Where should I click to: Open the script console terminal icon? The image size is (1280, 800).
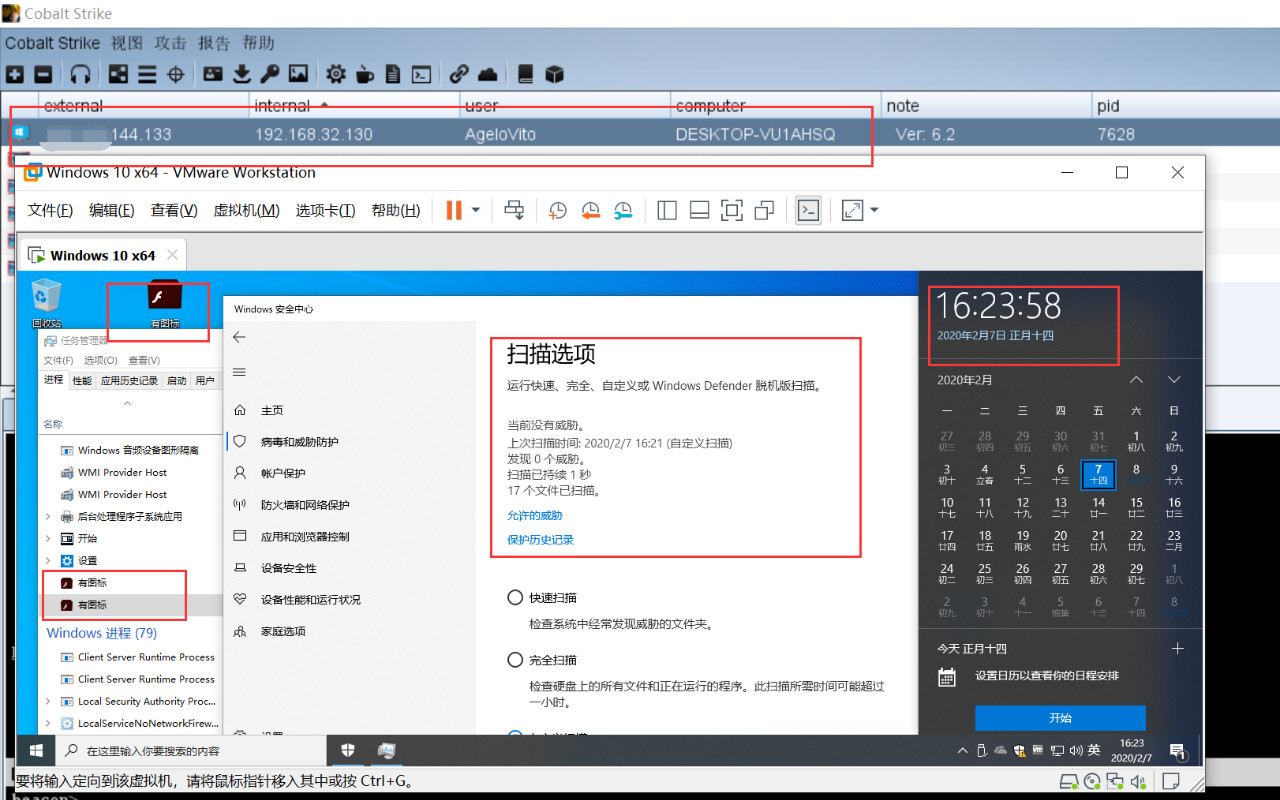[422, 74]
